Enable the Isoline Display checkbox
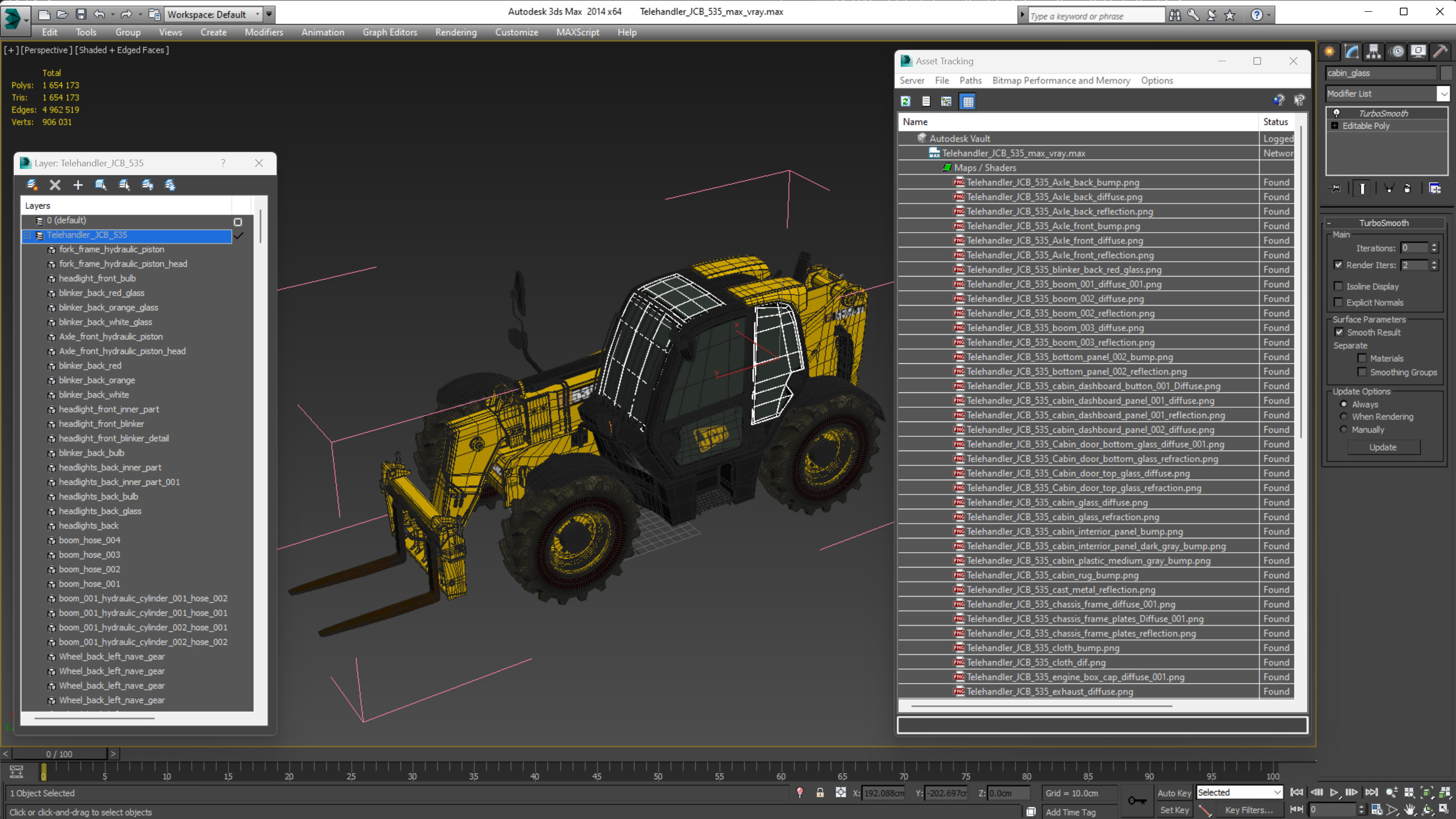1456x819 pixels. (x=1339, y=286)
